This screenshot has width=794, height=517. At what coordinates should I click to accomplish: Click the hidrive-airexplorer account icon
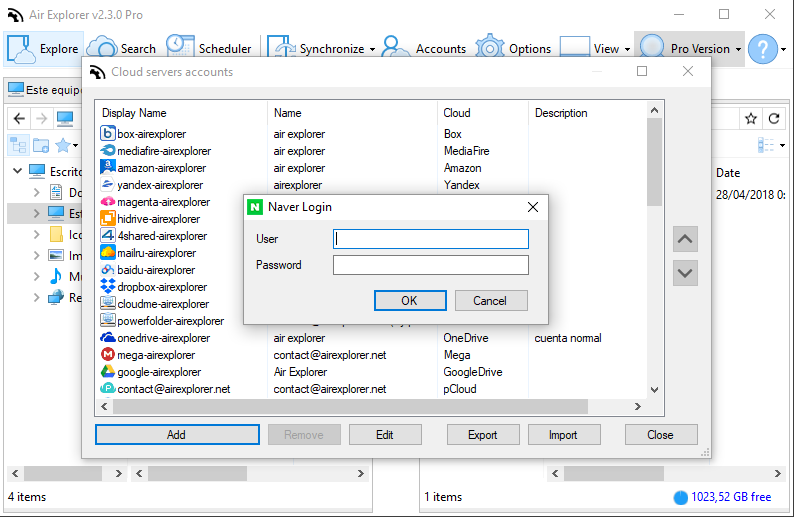click(107, 218)
